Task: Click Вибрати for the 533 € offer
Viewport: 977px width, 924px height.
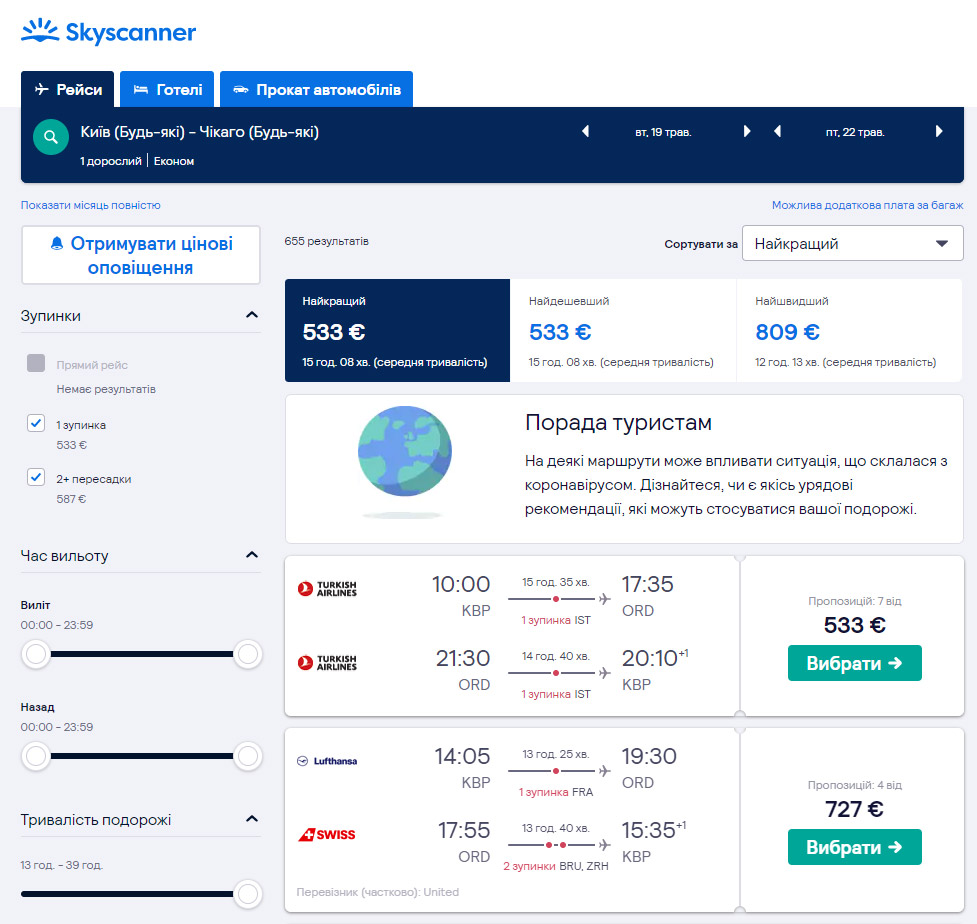Action: click(x=854, y=663)
